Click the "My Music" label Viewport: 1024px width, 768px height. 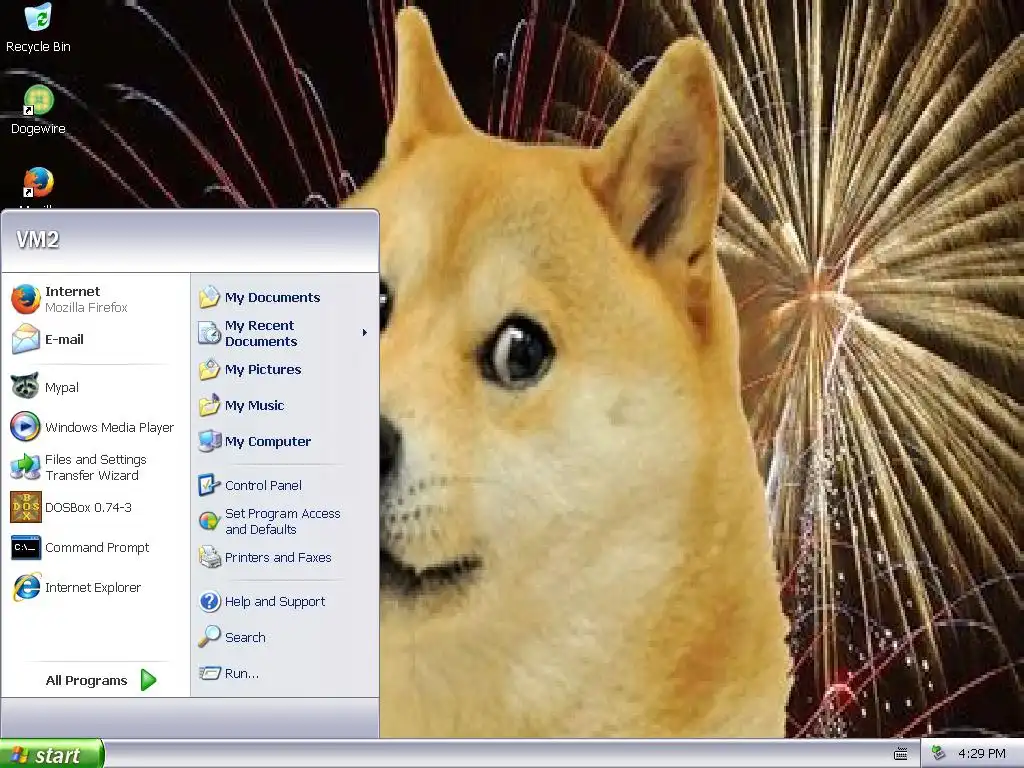tap(255, 406)
